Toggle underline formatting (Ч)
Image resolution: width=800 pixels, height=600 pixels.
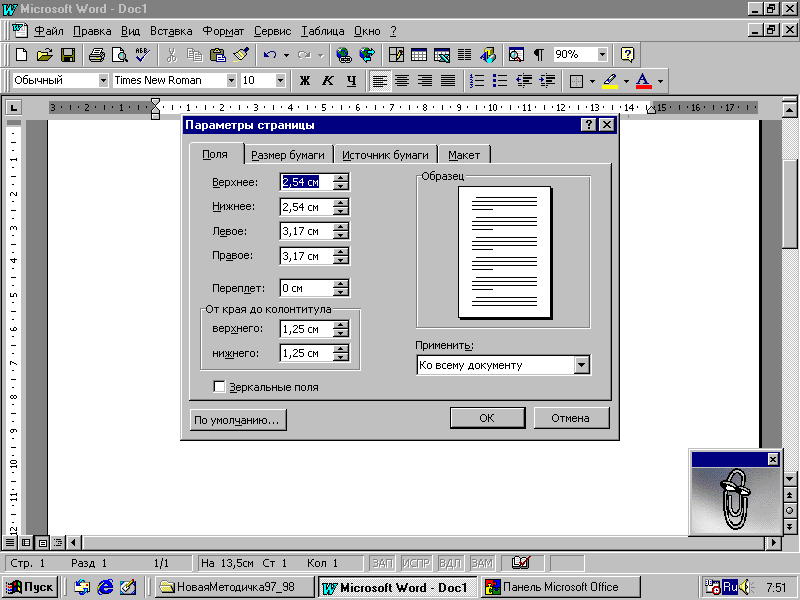[351, 81]
